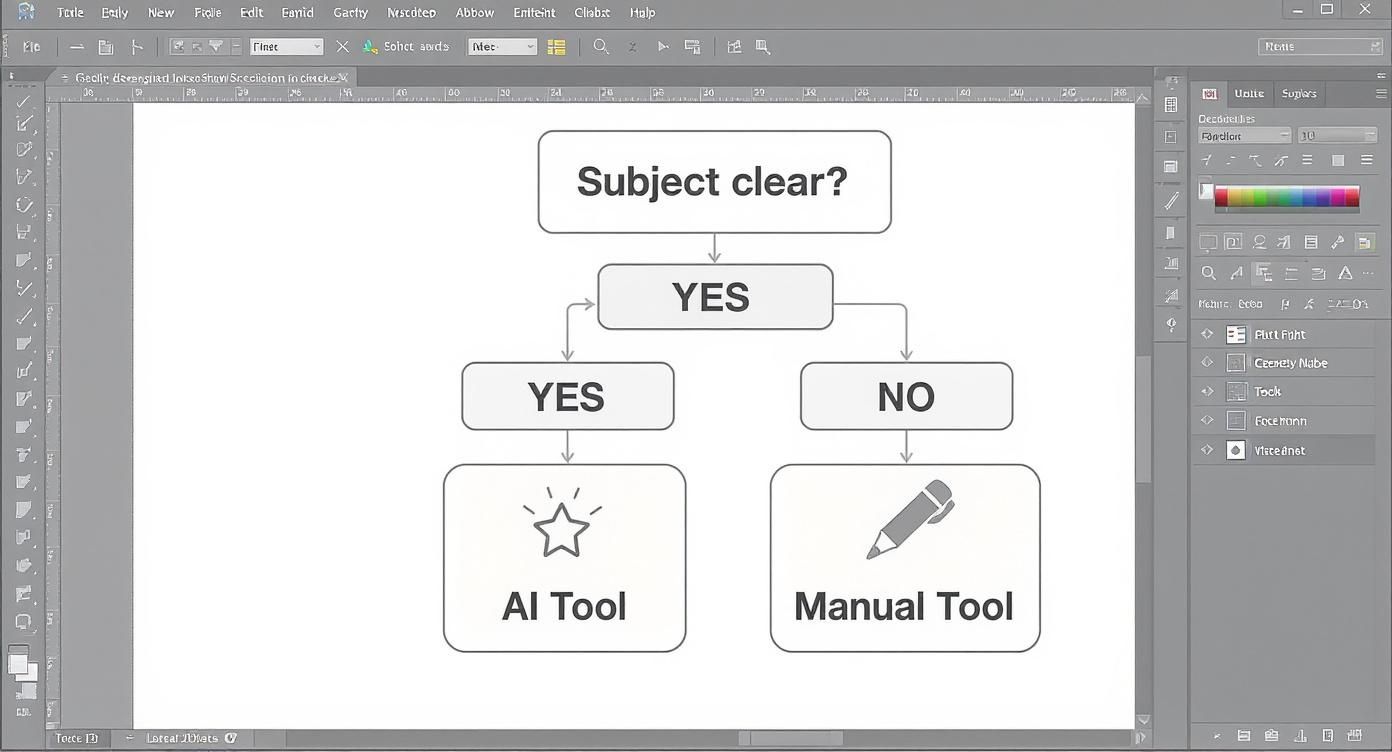Switch to the Styles tab in the right panel
The height and width of the screenshot is (752, 1392).
pos(1298,93)
